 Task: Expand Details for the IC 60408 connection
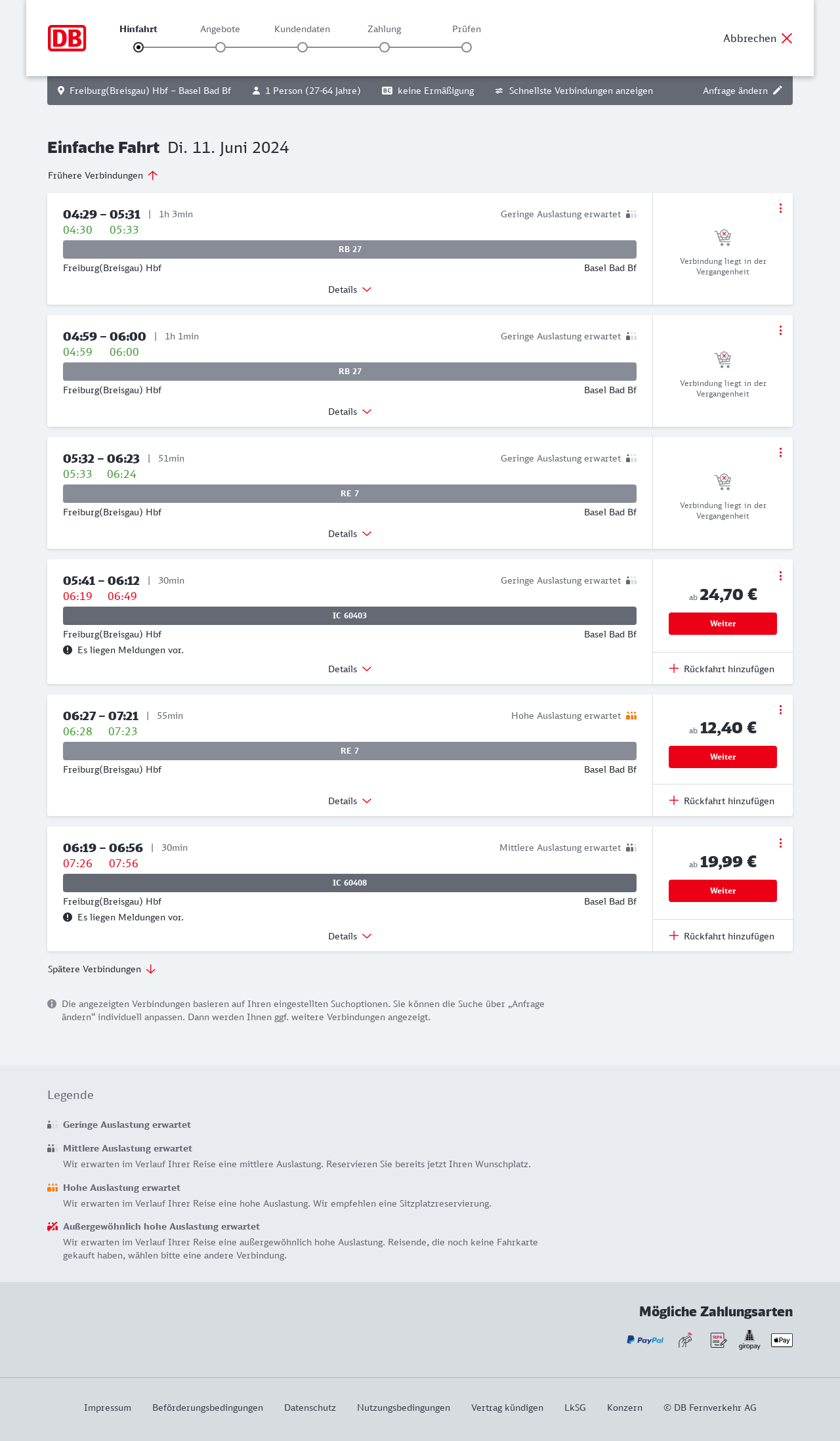[350, 936]
